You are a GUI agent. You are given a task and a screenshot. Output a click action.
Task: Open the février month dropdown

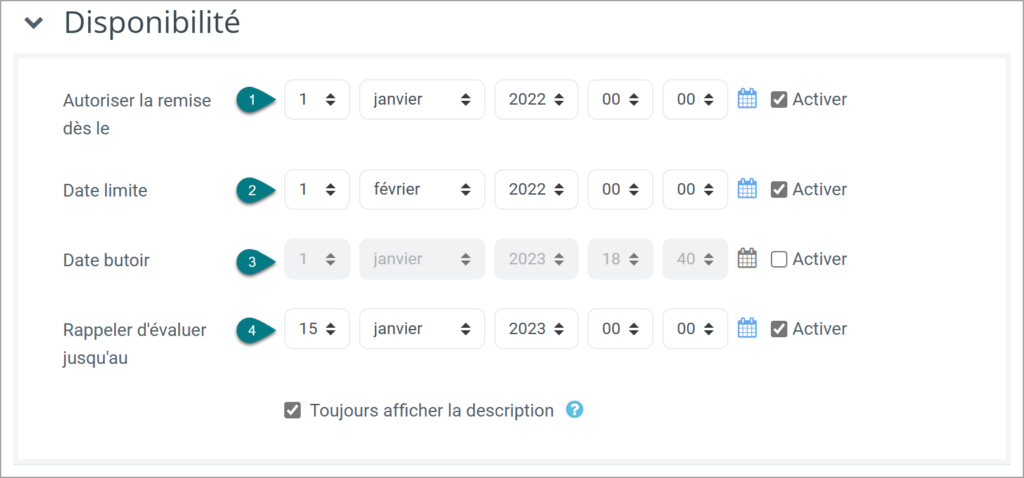422,189
